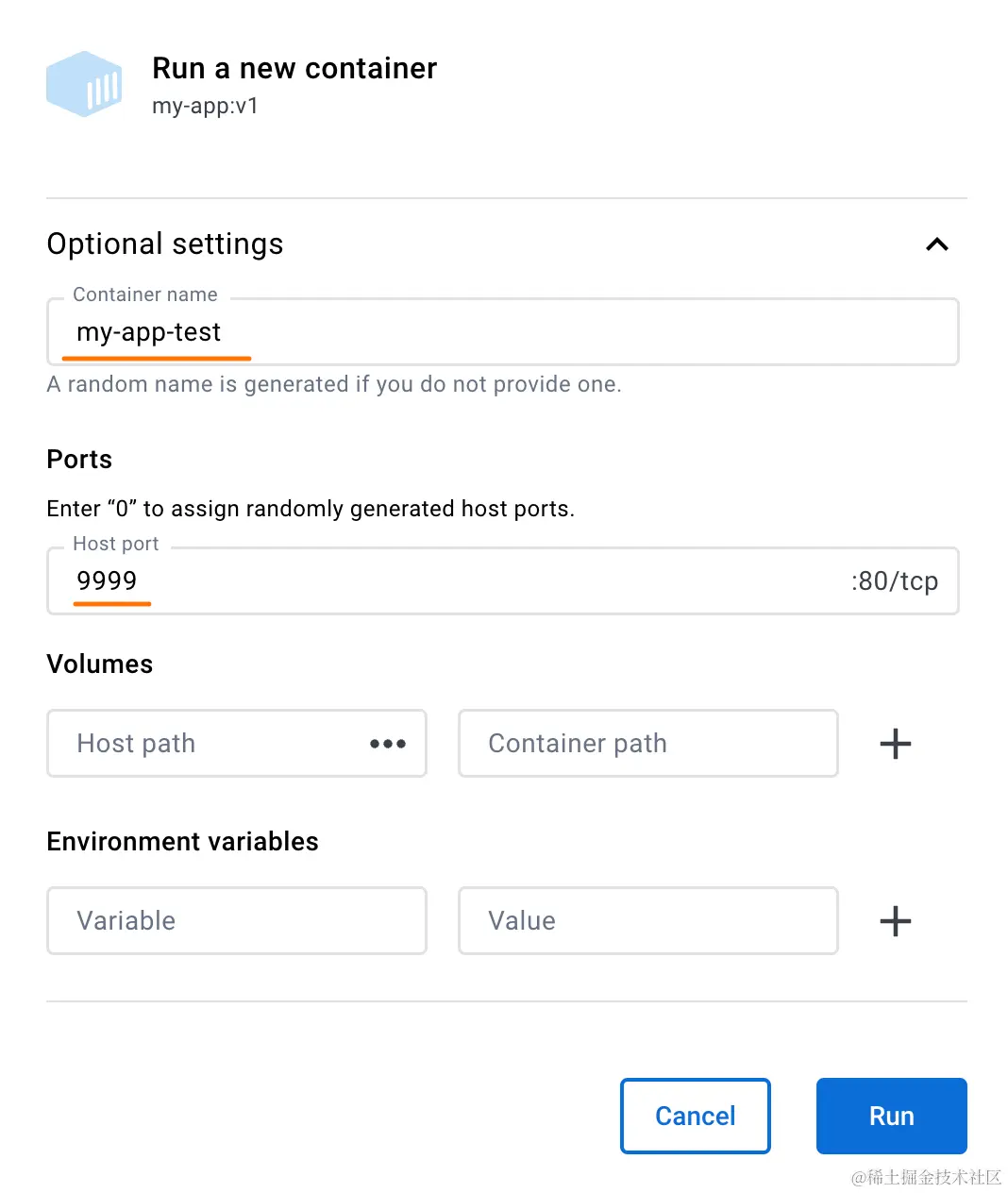
Task: Click the Volumes section heading
Action: [100, 664]
